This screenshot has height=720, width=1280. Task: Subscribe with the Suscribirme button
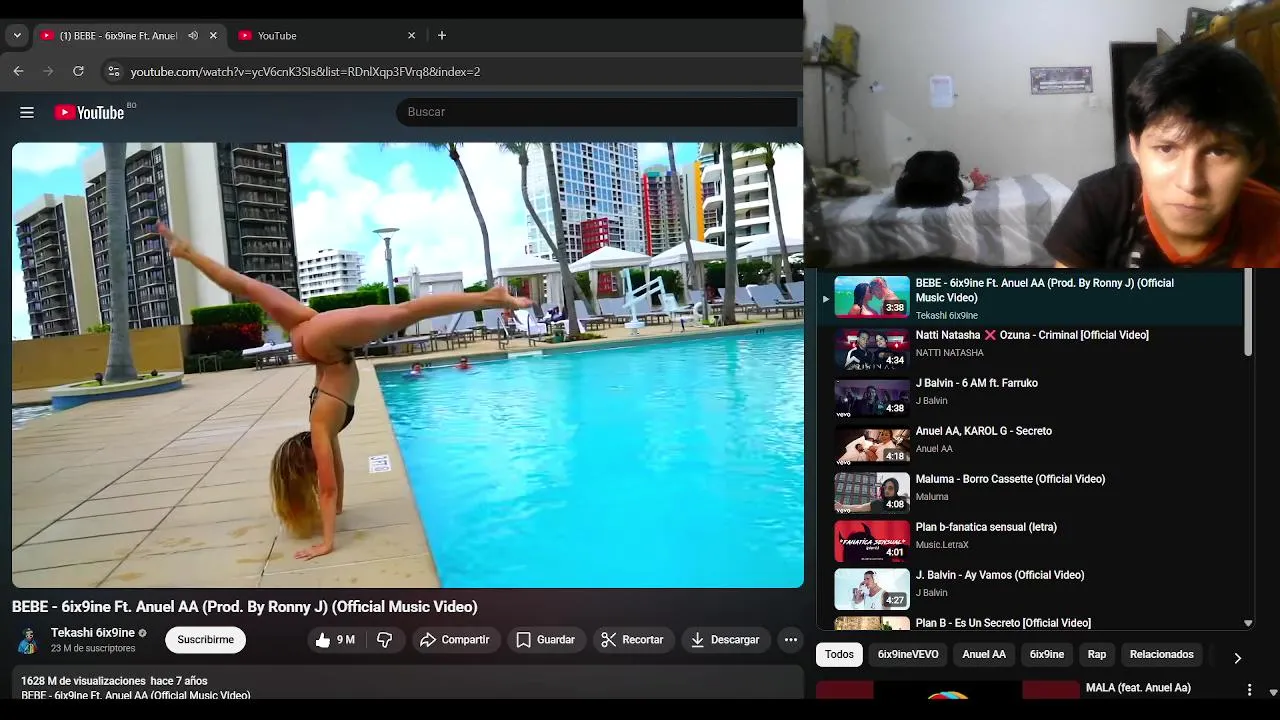pos(206,640)
